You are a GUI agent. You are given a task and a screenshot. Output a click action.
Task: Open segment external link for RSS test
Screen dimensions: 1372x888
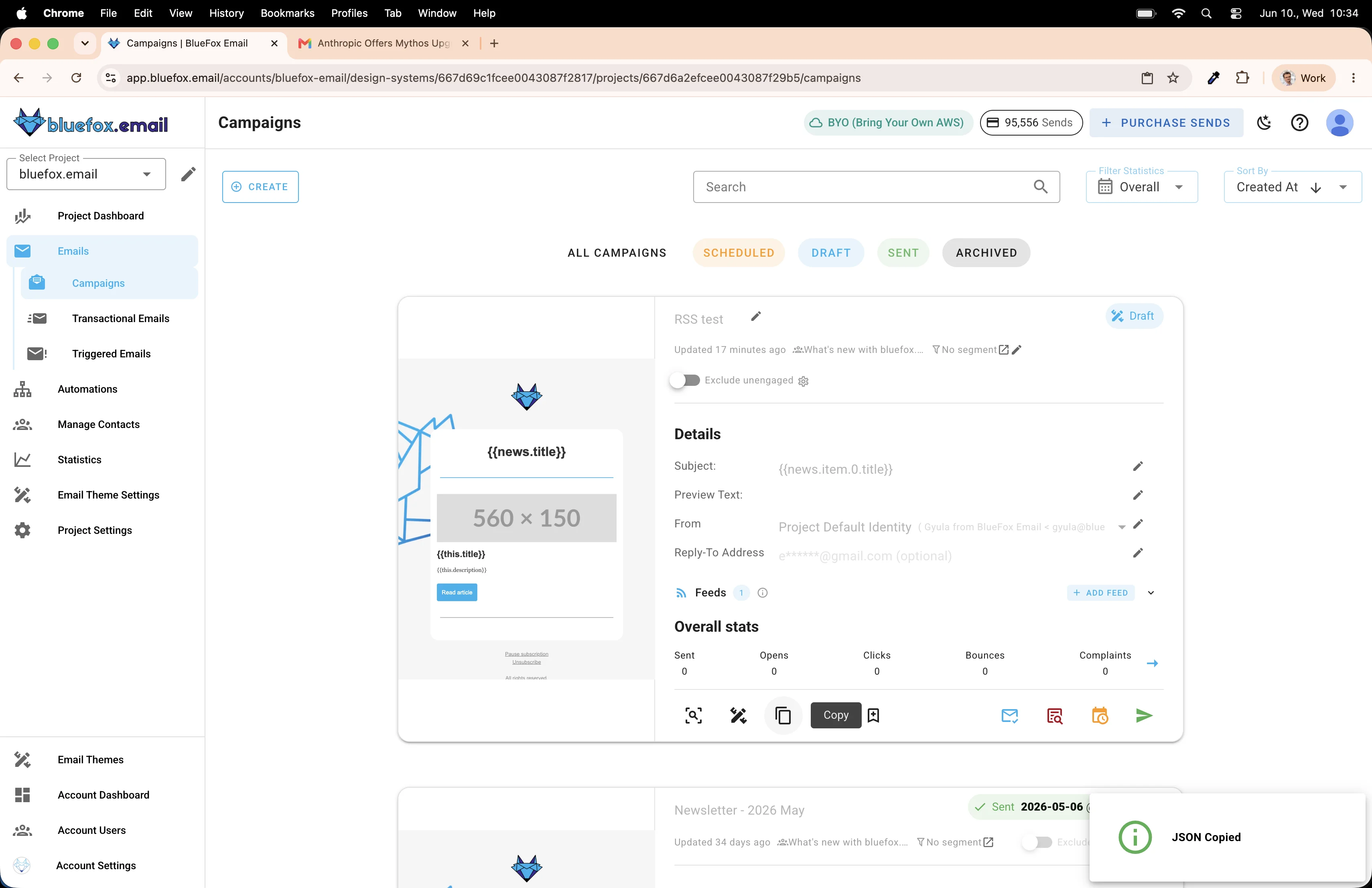1004,350
